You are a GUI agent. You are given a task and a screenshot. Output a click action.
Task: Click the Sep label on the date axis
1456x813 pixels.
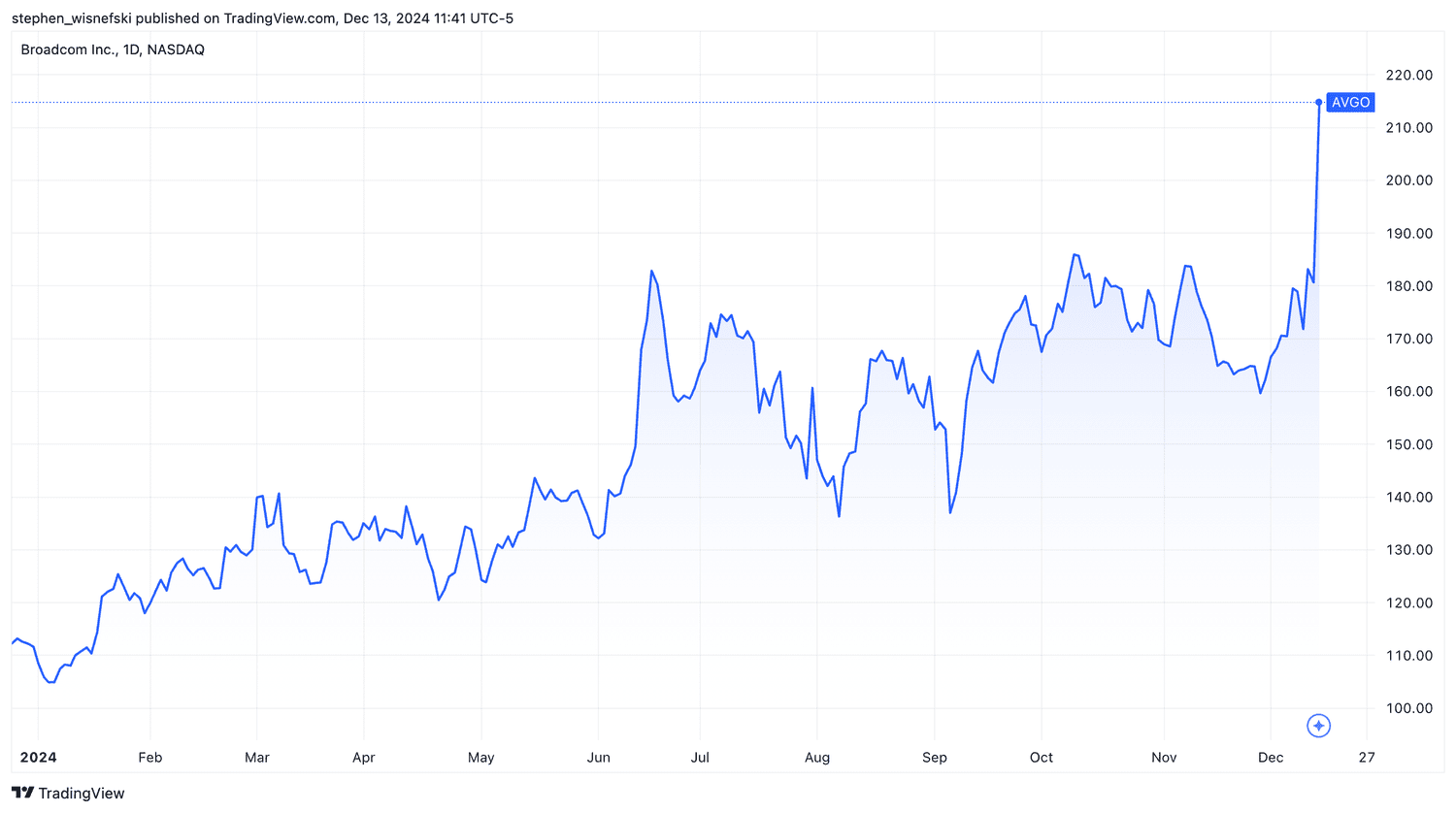(935, 758)
